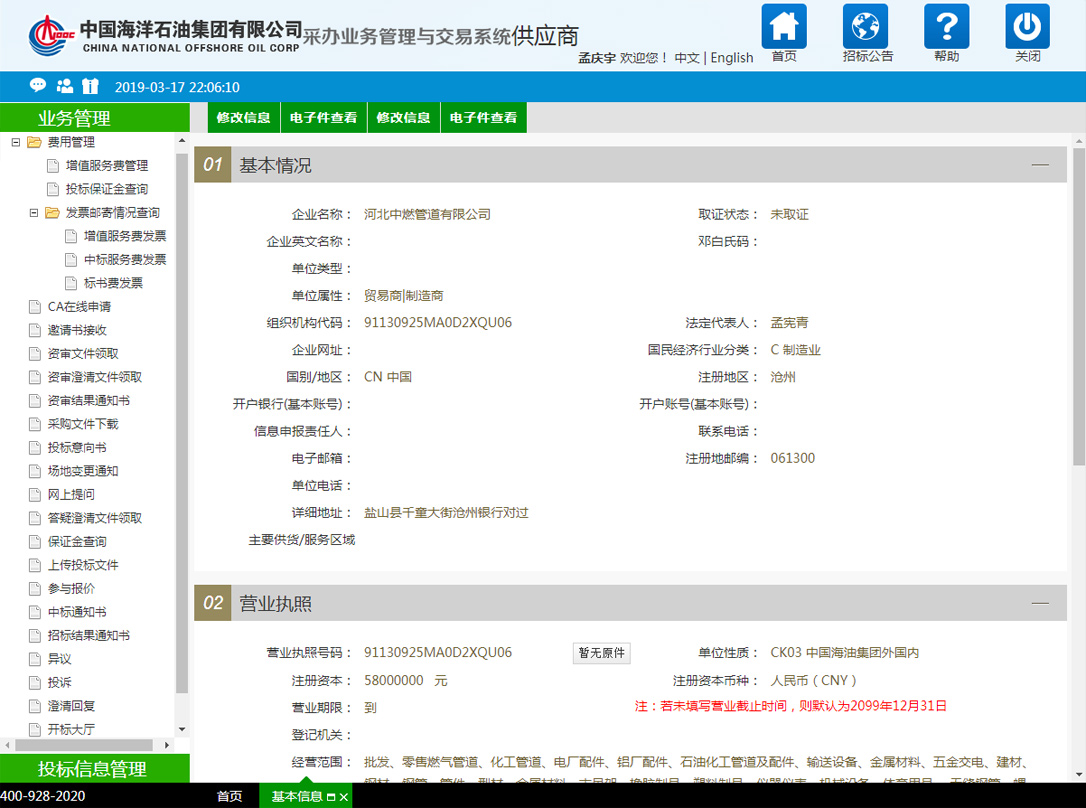
Task: Open the 投标信息管理 sidebar menu
Action: pos(96,770)
